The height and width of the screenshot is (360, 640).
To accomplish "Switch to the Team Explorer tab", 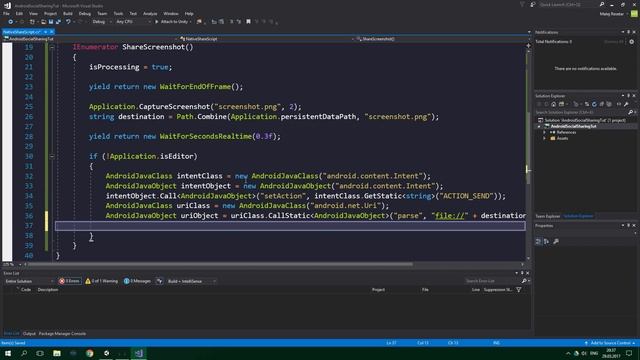I will pyautogui.click(x=547, y=216).
